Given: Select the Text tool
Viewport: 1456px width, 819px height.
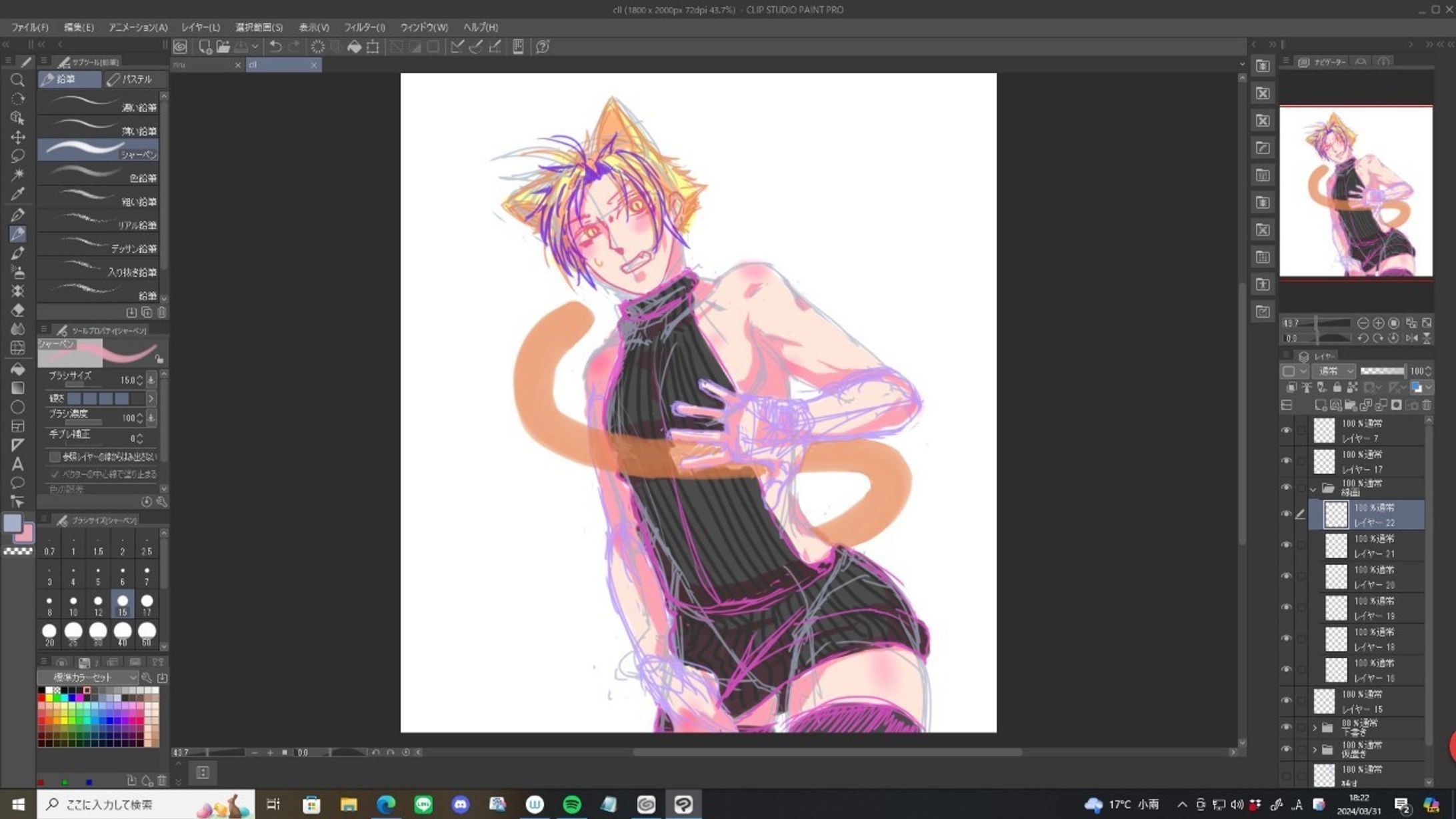Looking at the screenshot, I should coord(18,464).
